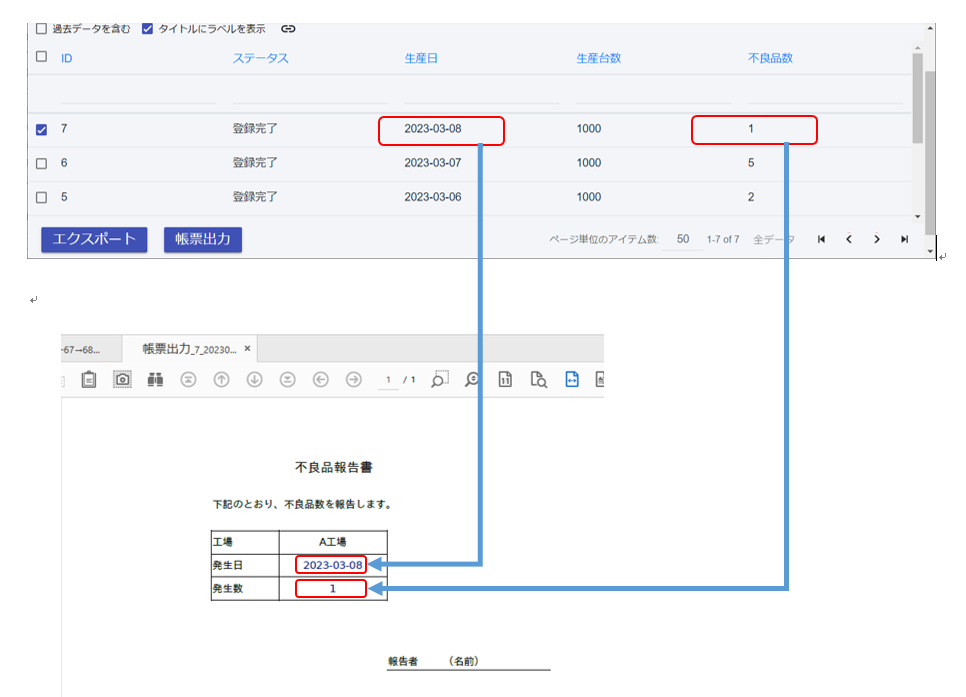Go to previous page with up arrow icon
The height and width of the screenshot is (697, 966).
tap(222, 380)
